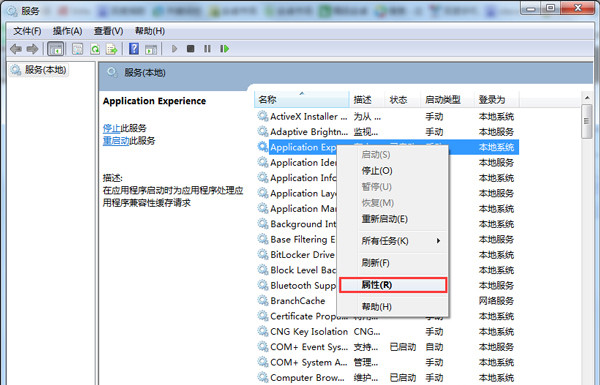Click the Application Experience title in description pane

[x=154, y=101]
